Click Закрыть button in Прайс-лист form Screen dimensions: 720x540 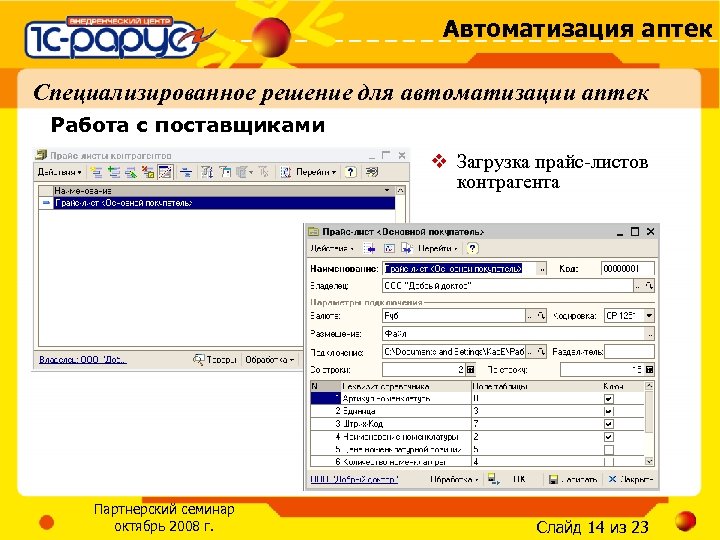click(630, 479)
